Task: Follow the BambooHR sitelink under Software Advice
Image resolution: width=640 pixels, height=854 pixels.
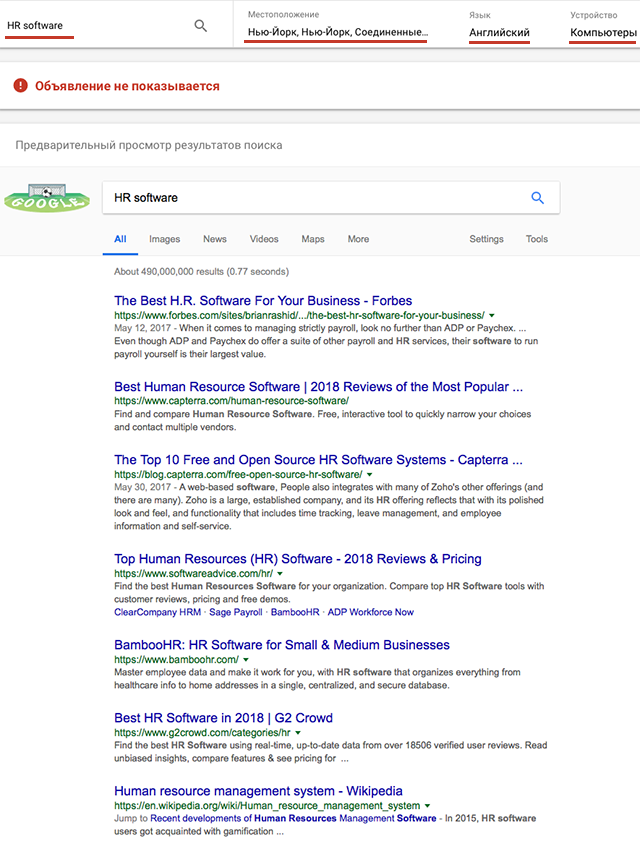Action: click(295, 612)
